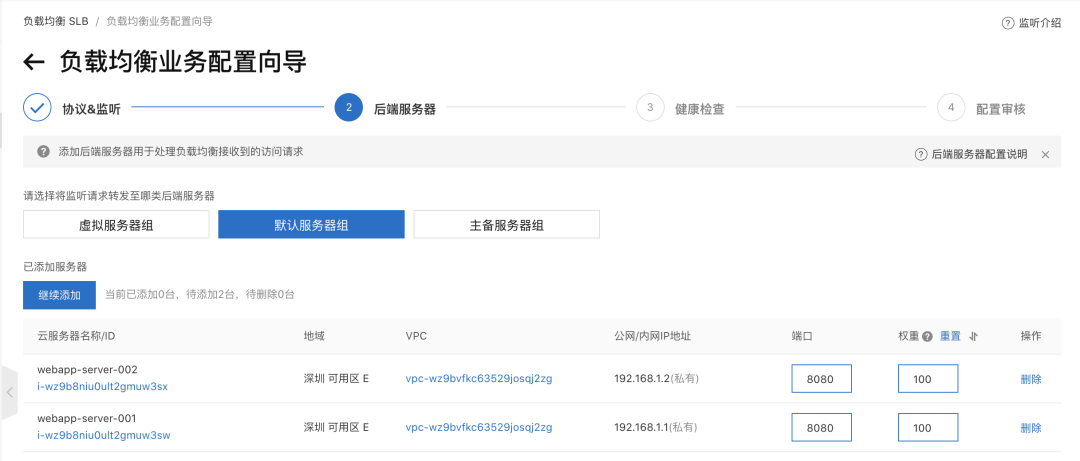Click weight field for webapp-server-002
The image size is (1080, 461).
[x=928, y=379]
